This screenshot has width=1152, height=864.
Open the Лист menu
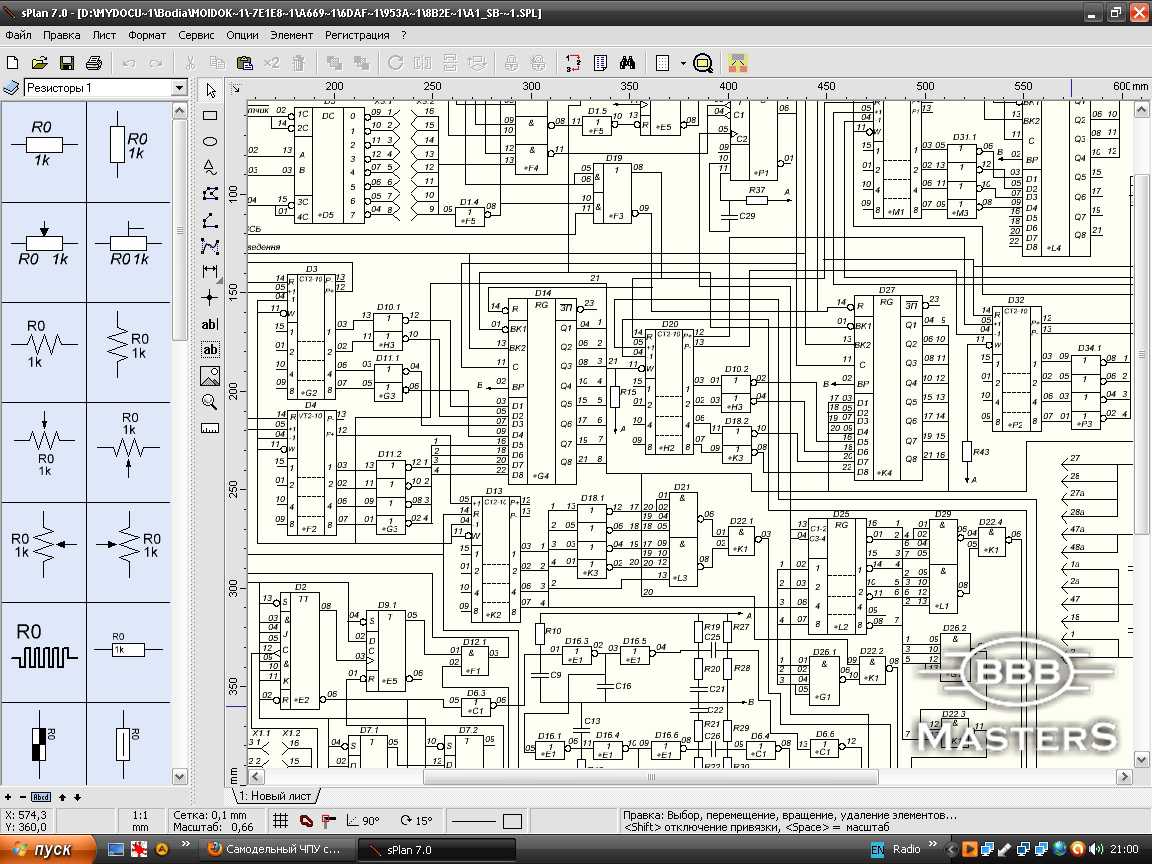pos(104,35)
